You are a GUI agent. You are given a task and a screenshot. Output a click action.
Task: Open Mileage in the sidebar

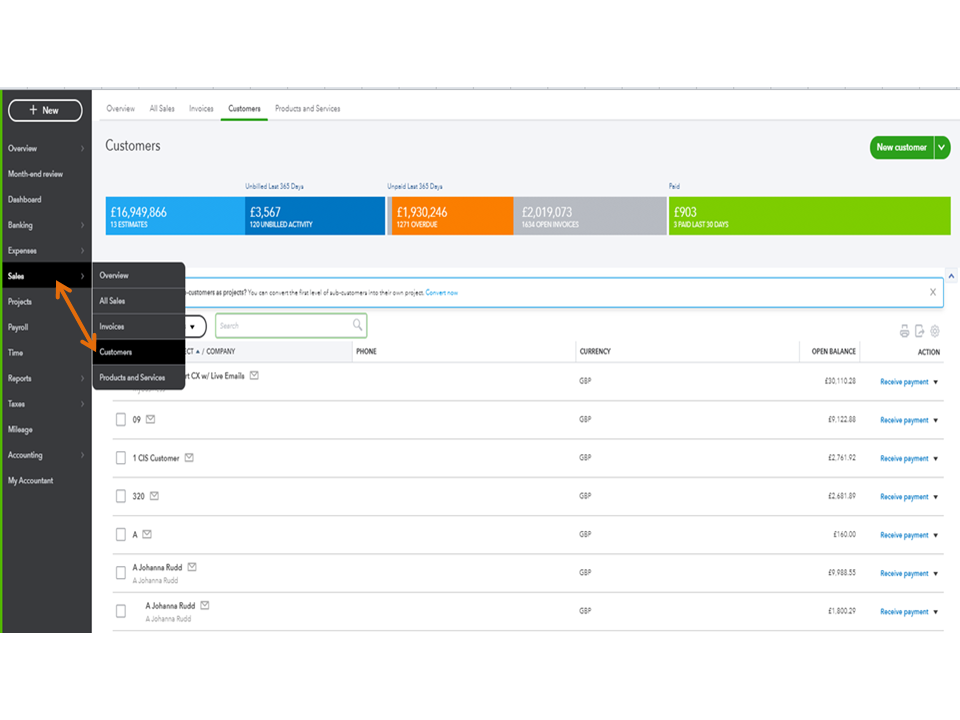(x=20, y=430)
